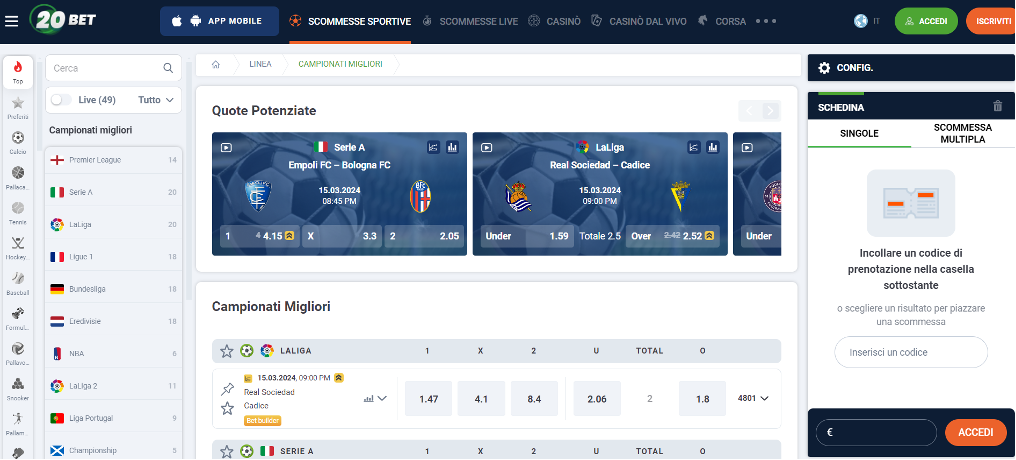Open the Tutto filter dropdown

(x=156, y=100)
